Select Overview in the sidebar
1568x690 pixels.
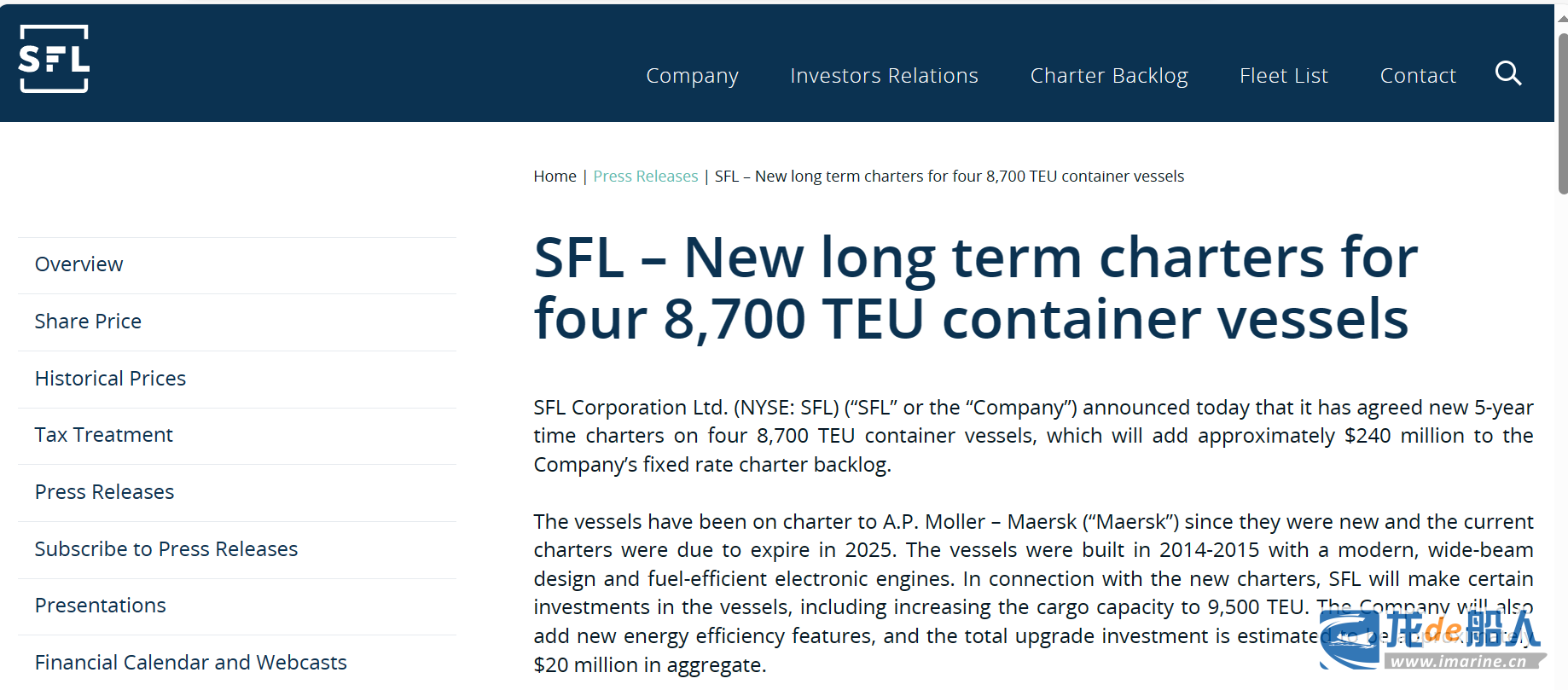(x=237, y=264)
